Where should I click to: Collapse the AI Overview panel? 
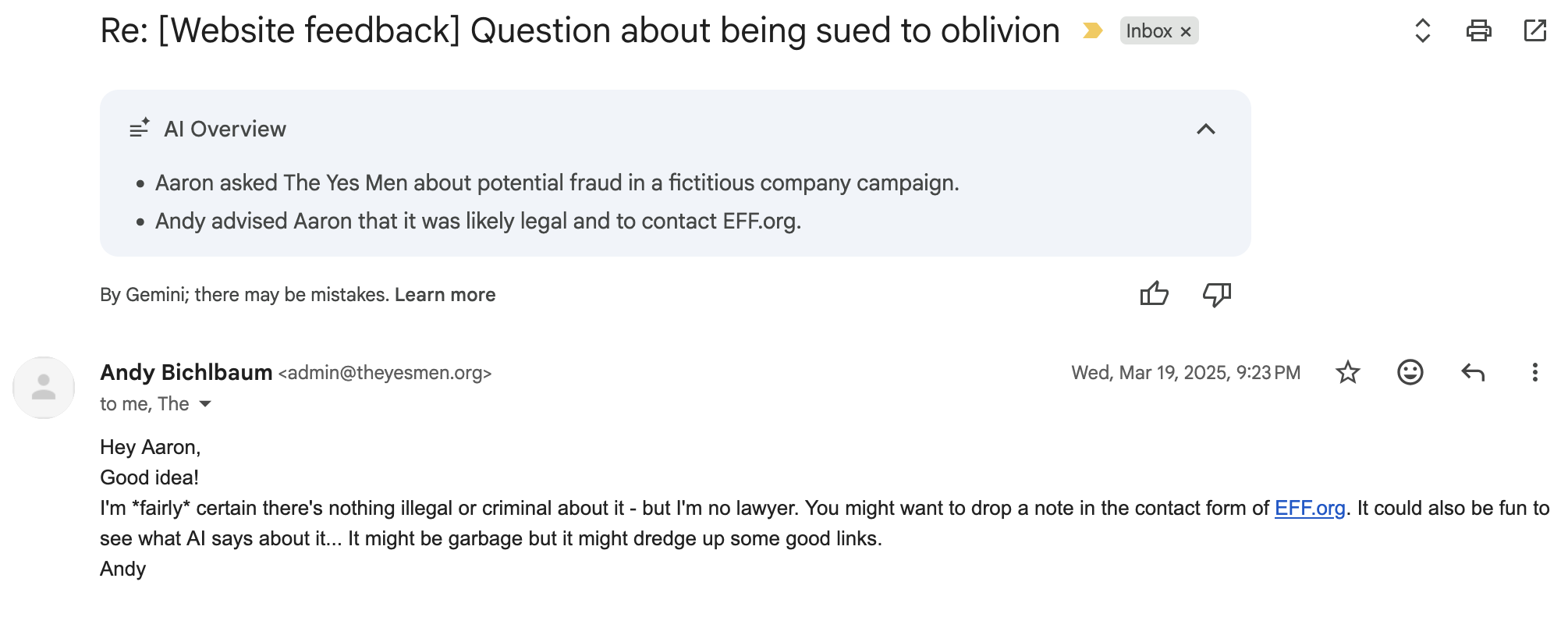point(1205,129)
